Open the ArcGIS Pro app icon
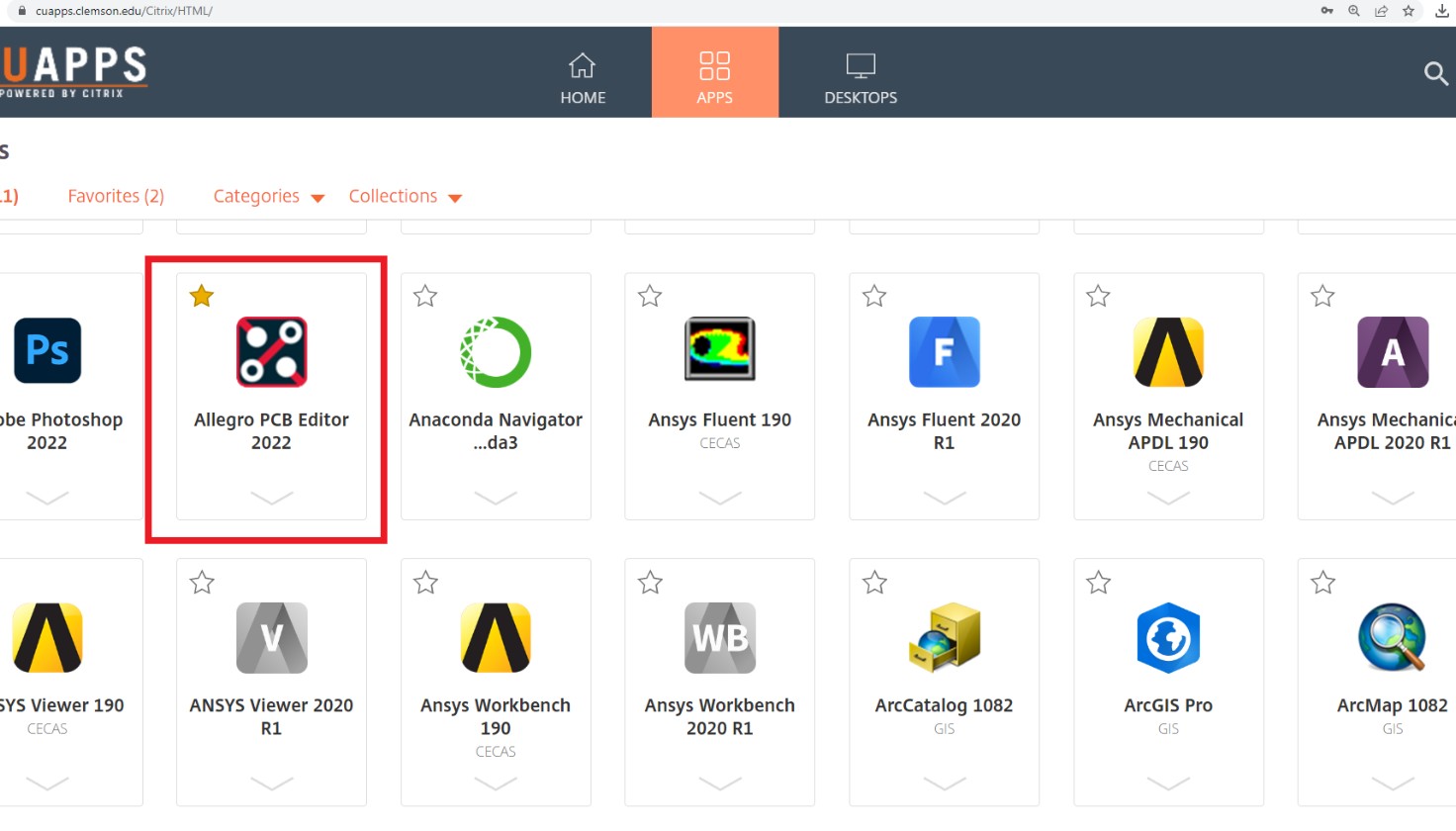 (x=1168, y=638)
